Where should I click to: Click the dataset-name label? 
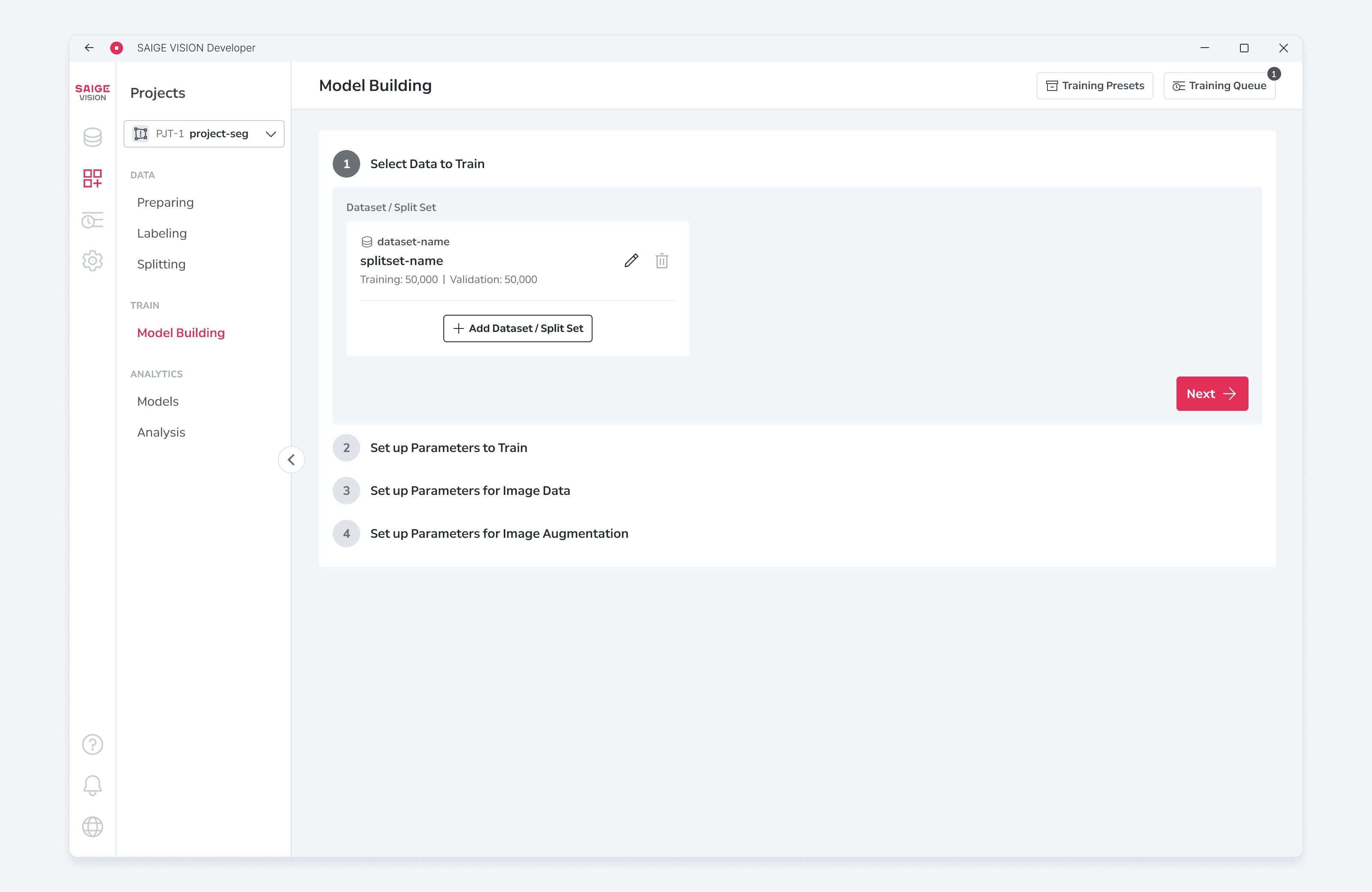click(x=413, y=241)
